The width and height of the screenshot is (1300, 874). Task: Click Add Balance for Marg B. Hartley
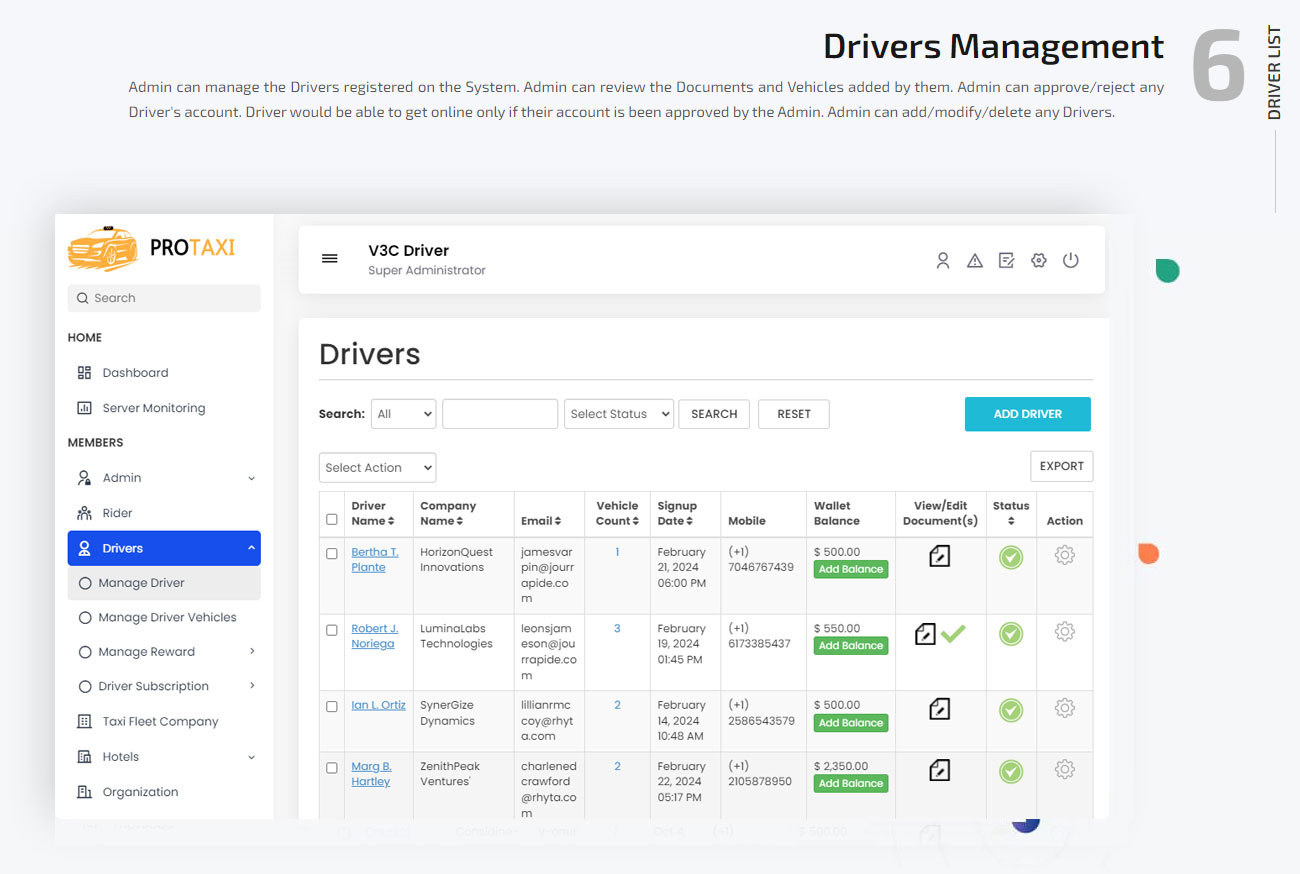click(850, 783)
